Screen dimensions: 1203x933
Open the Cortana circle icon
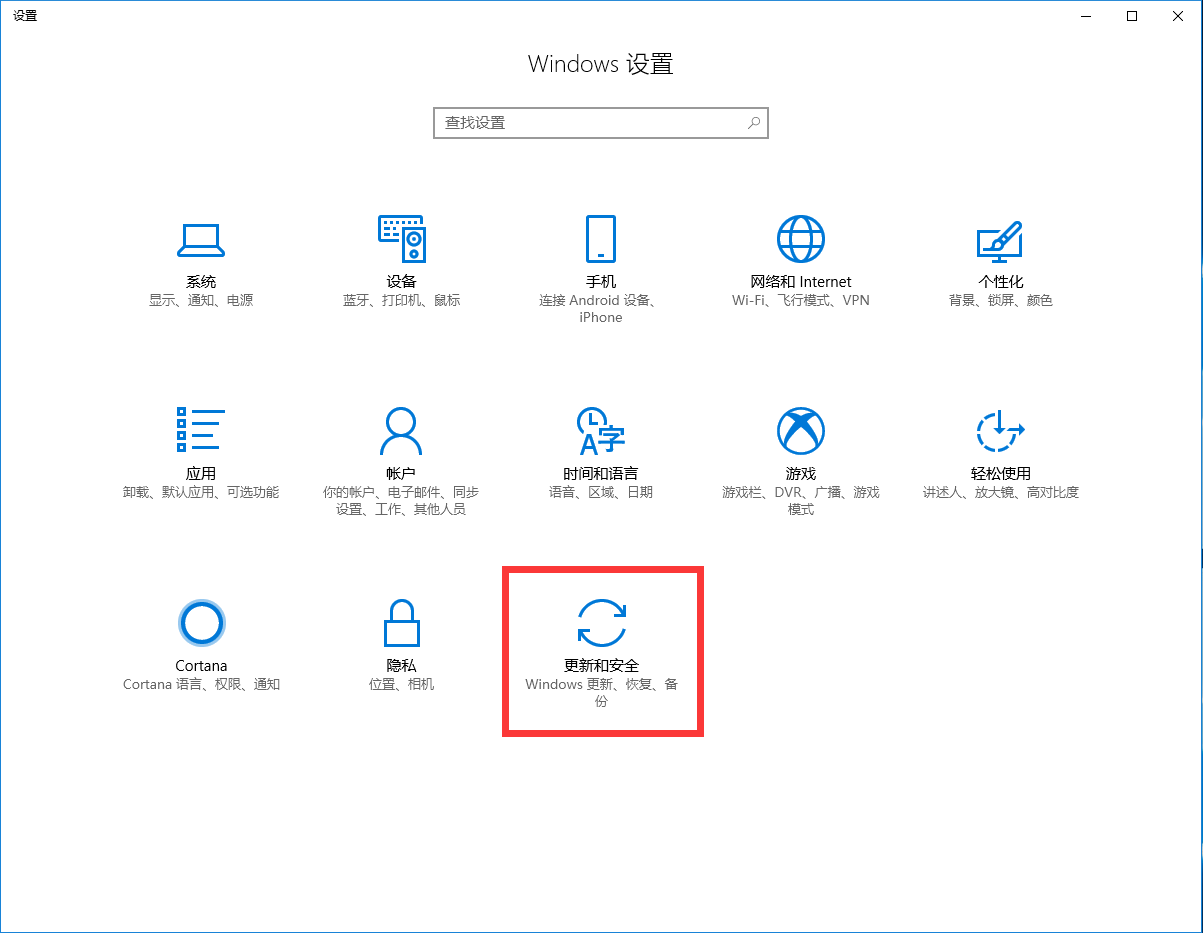(x=201, y=623)
